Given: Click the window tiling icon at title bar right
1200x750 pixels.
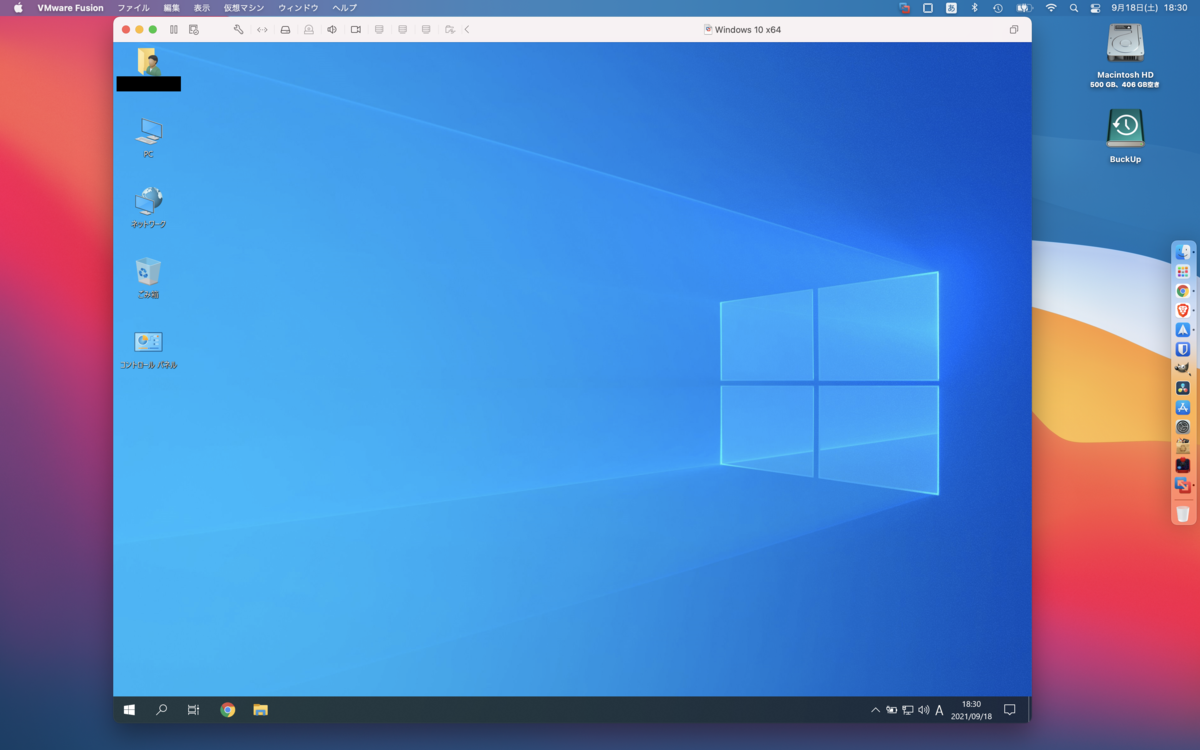Looking at the screenshot, I should 1013,30.
